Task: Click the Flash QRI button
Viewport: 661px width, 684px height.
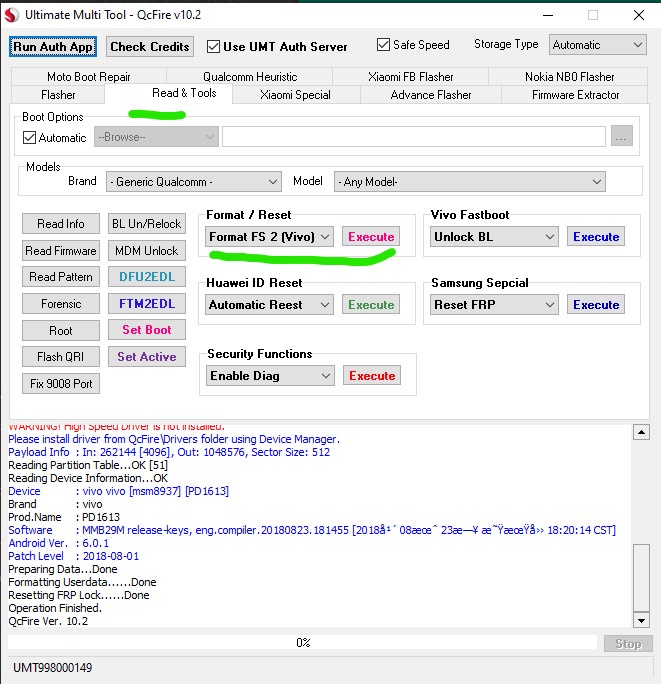Action: tap(61, 357)
